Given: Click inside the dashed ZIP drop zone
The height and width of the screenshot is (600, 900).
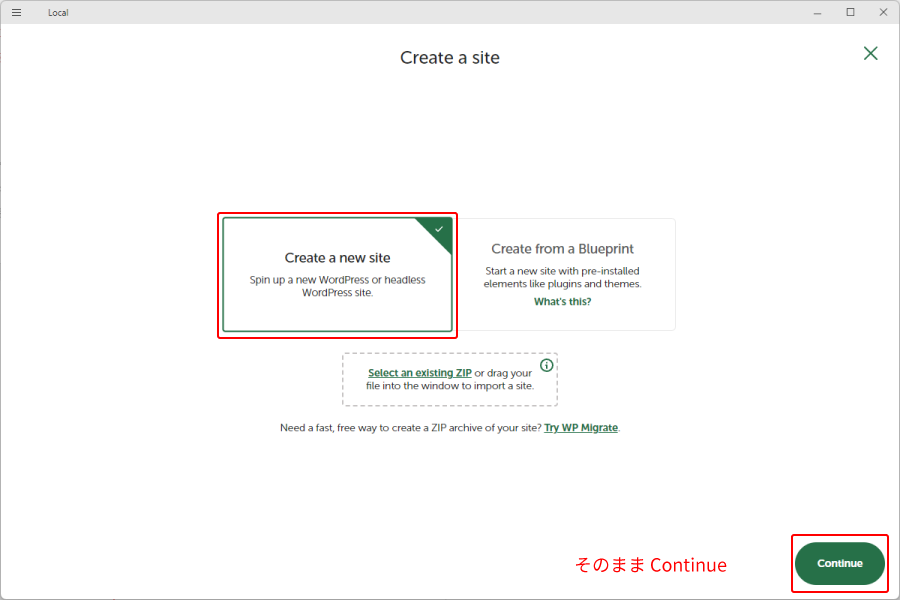Looking at the screenshot, I should [450, 394].
